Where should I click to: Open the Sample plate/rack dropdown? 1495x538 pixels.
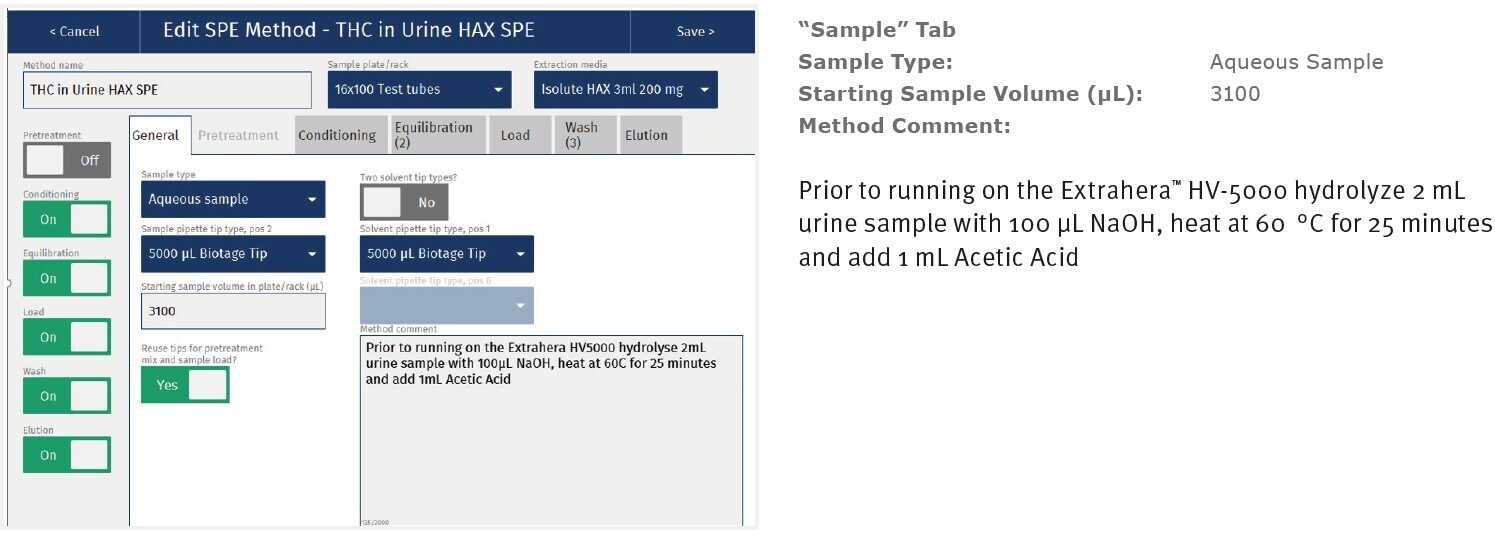[x=419, y=90]
